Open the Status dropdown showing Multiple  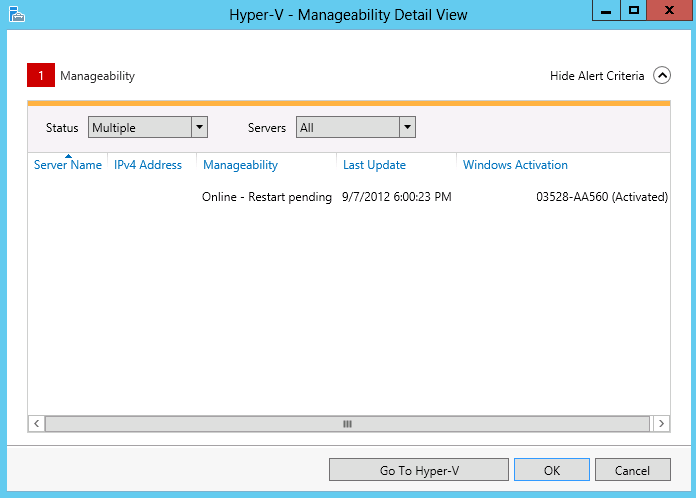[x=148, y=127]
